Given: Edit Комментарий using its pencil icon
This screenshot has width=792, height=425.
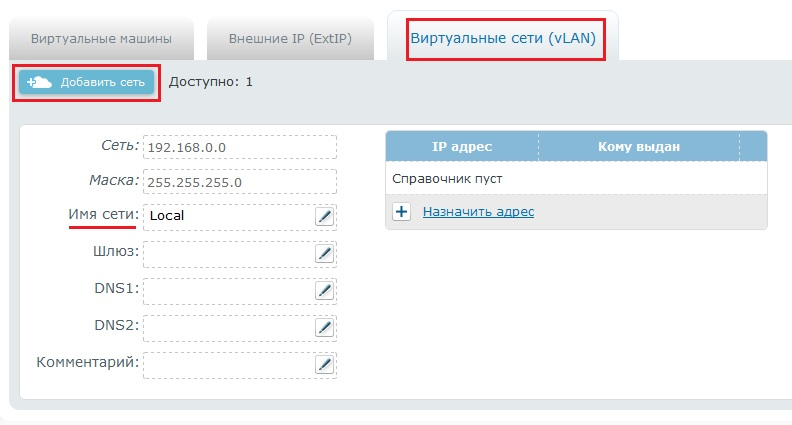Looking at the screenshot, I should (x=324, y=364).
